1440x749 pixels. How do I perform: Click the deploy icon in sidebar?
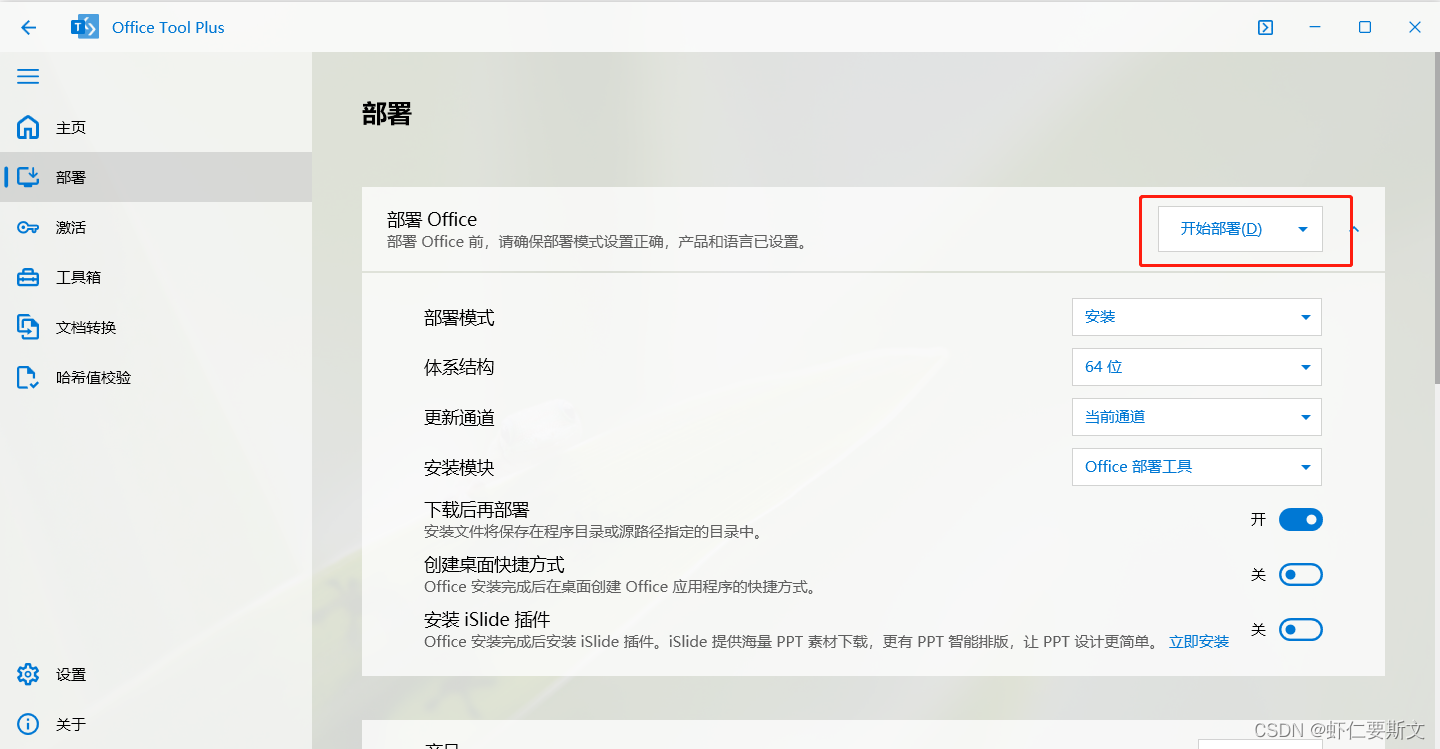(x=28, y=177)
